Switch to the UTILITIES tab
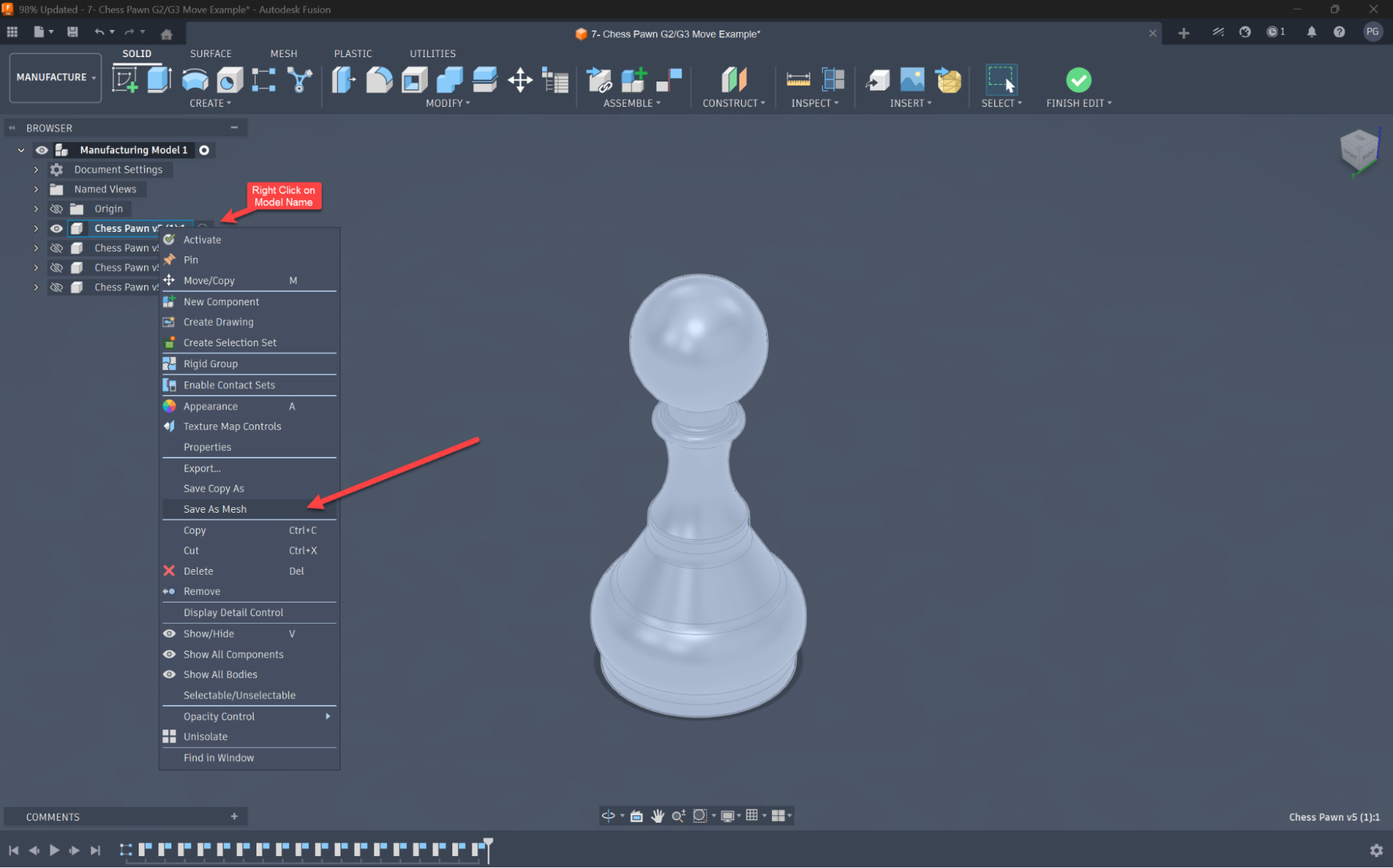1393x868 pixels. point(433,54)
